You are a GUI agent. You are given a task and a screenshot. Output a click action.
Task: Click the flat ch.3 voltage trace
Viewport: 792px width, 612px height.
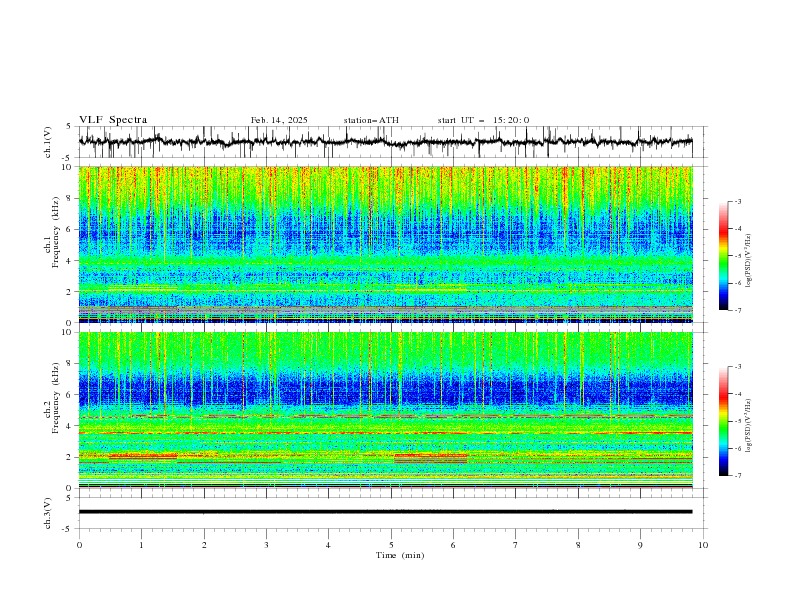(385, 512)
